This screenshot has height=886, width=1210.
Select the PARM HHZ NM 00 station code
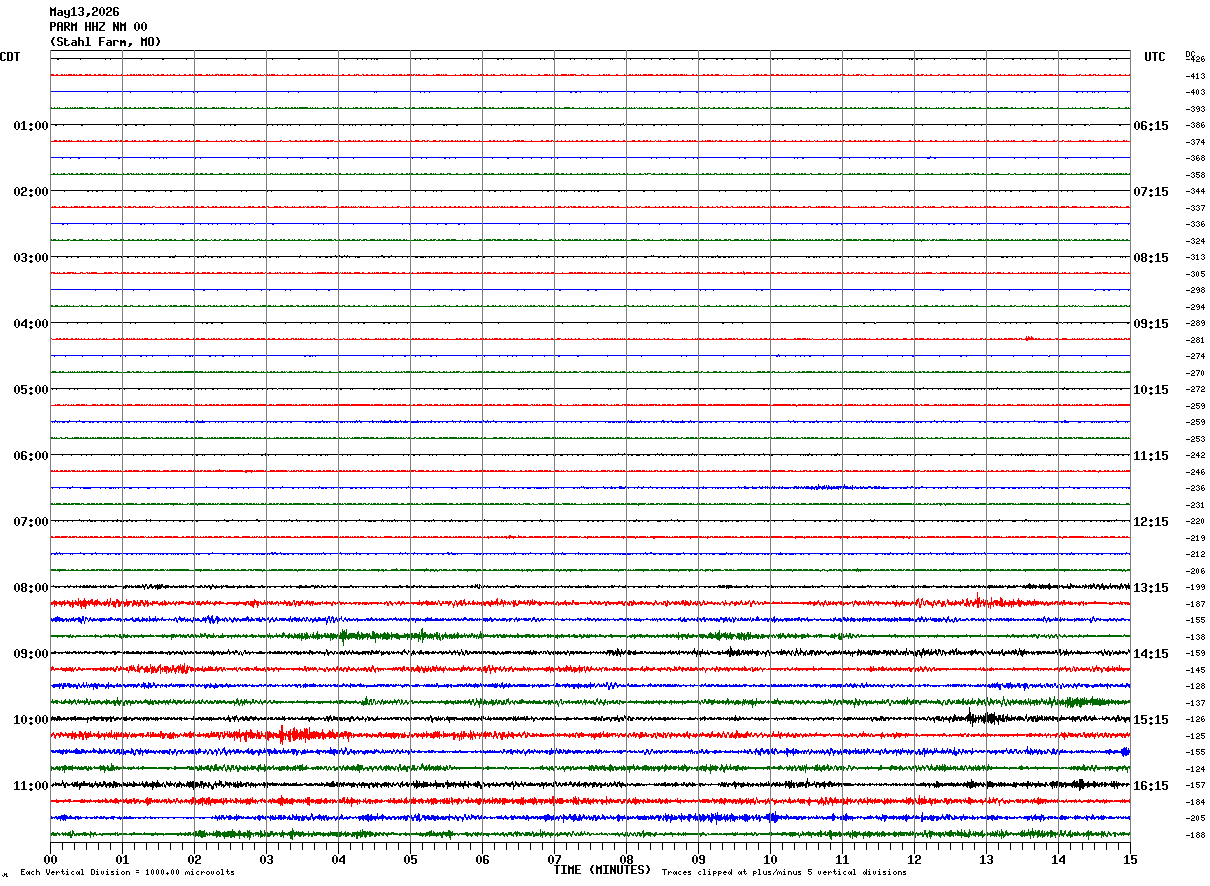point(98,27)
